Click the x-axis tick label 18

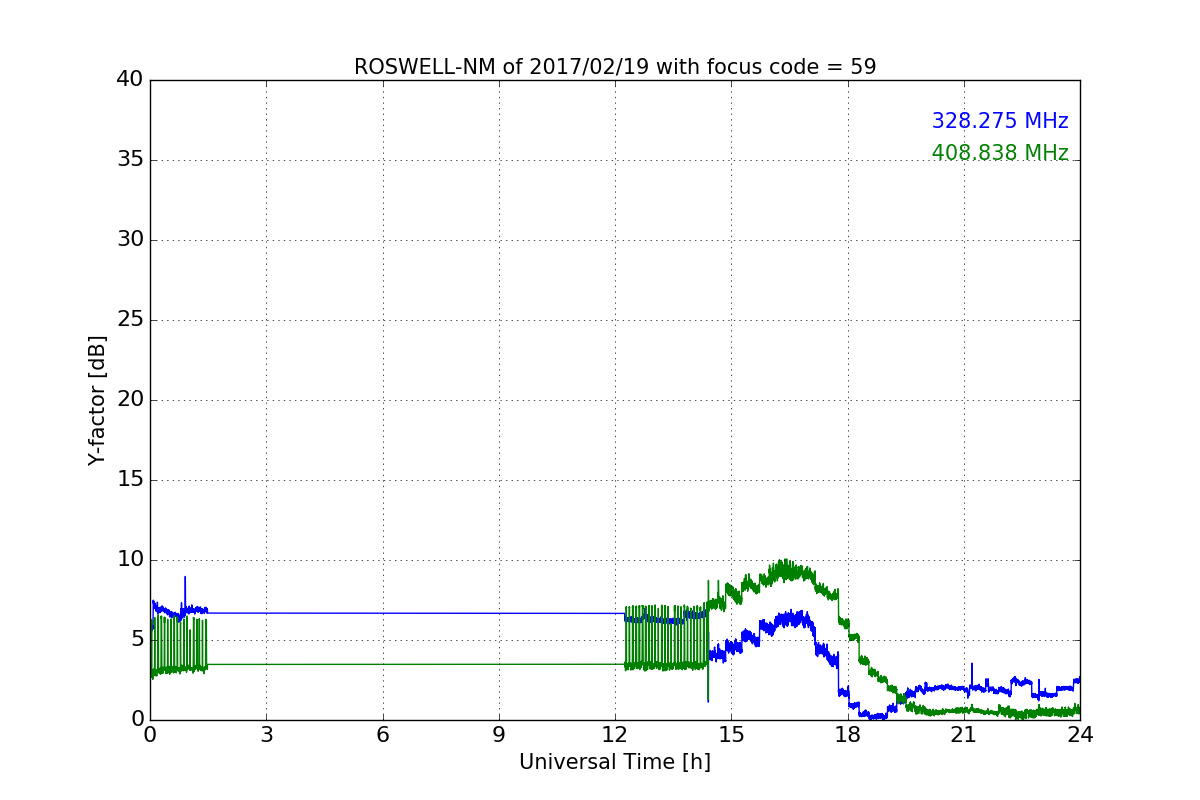[x=848, y=735]
